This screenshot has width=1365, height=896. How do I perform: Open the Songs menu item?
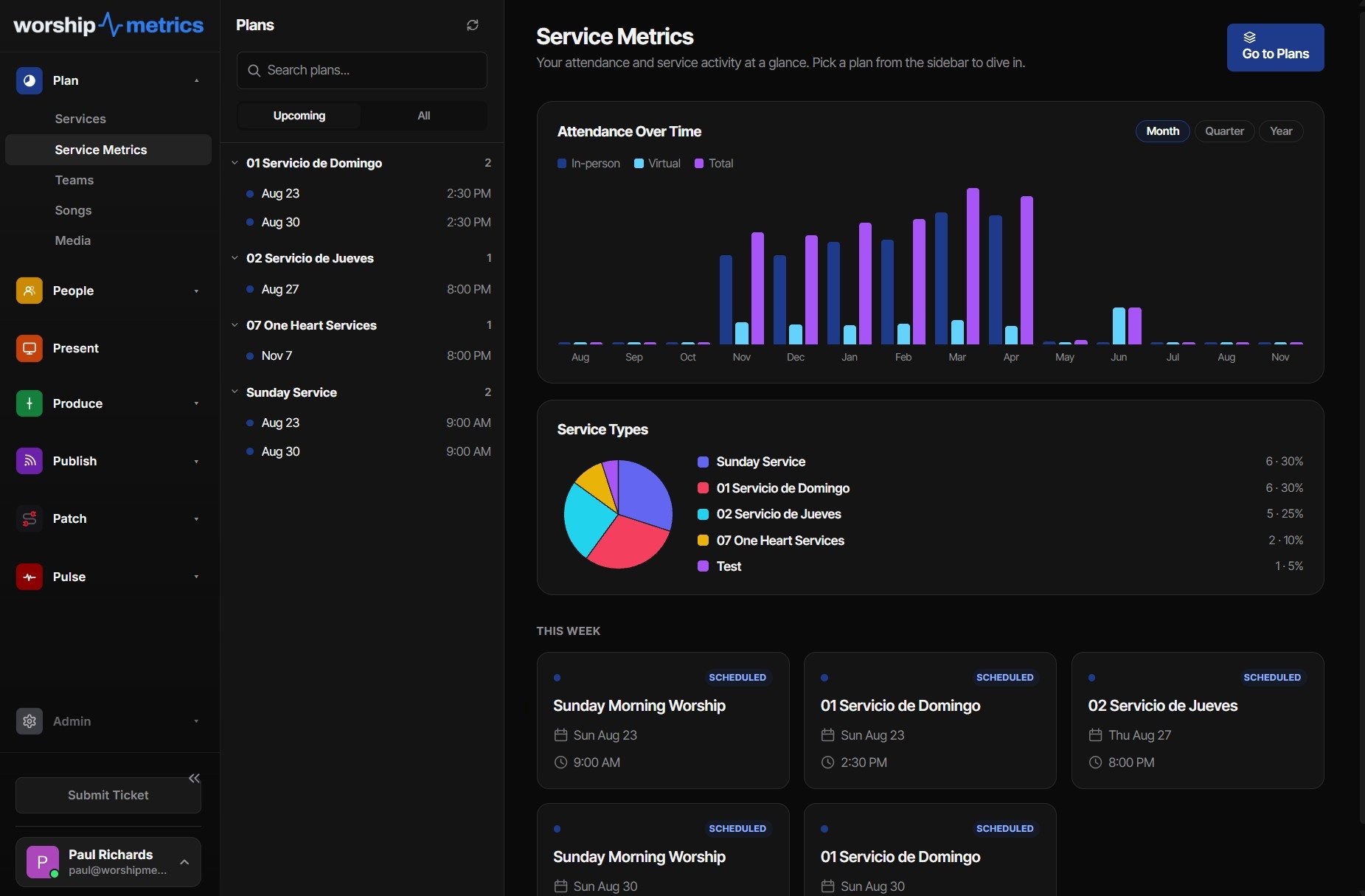pos(73,210)
